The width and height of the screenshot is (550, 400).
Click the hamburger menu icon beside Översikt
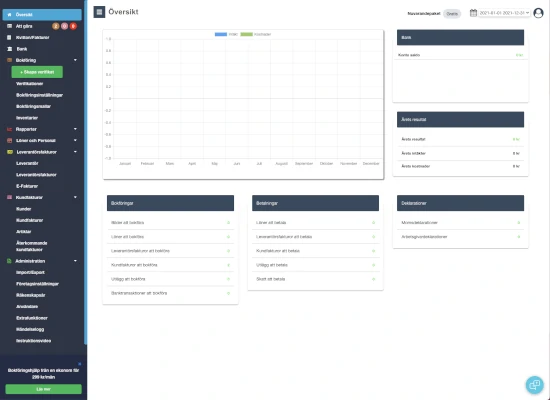click(99, 12)
